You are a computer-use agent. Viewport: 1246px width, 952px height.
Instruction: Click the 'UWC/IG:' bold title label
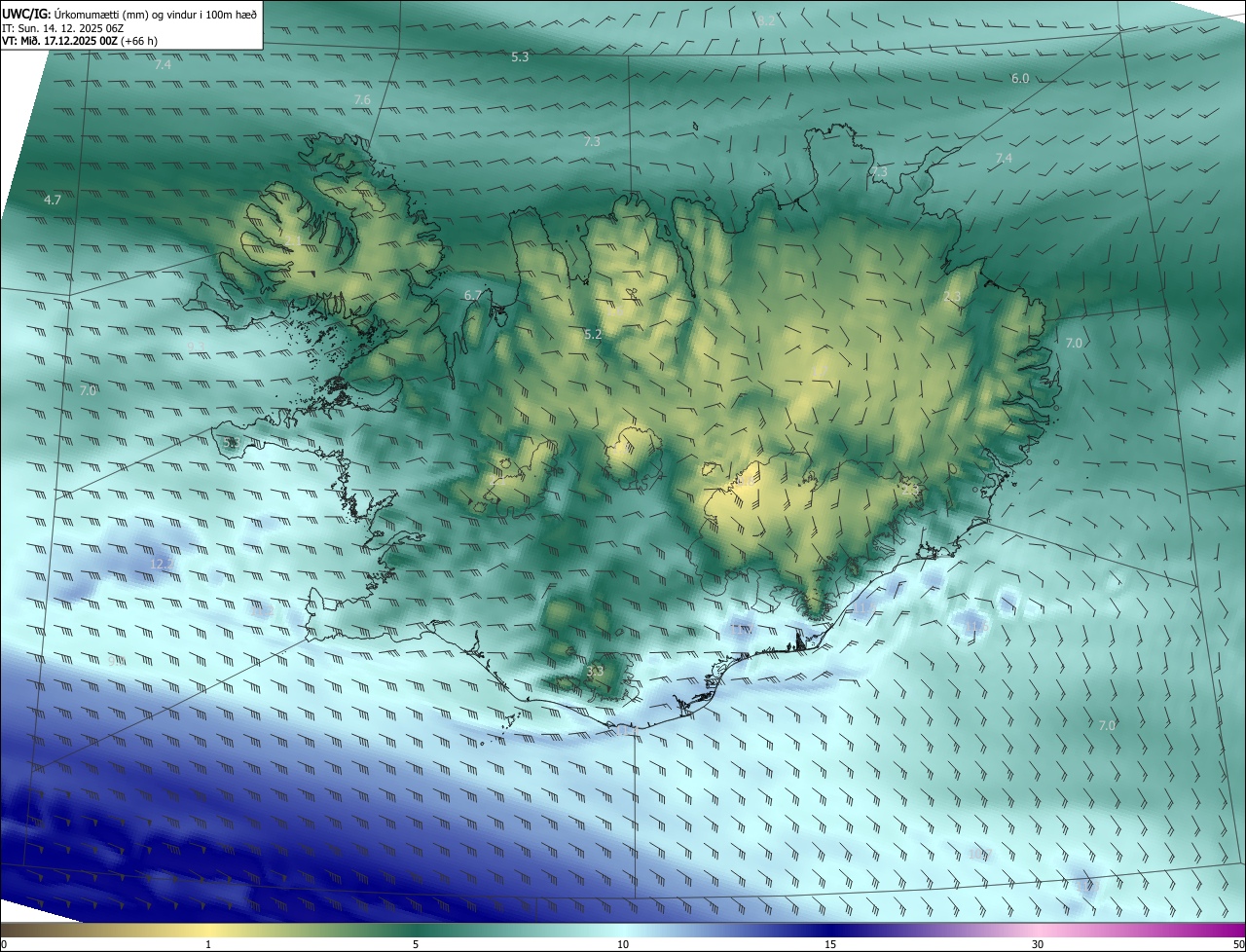[x=26, y=14]
